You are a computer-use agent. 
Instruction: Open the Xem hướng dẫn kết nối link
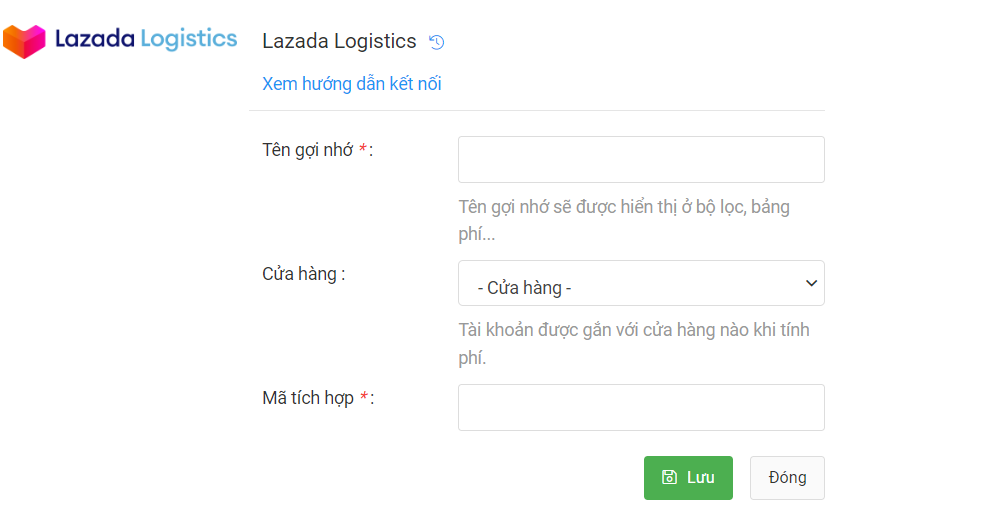point(352,84)
